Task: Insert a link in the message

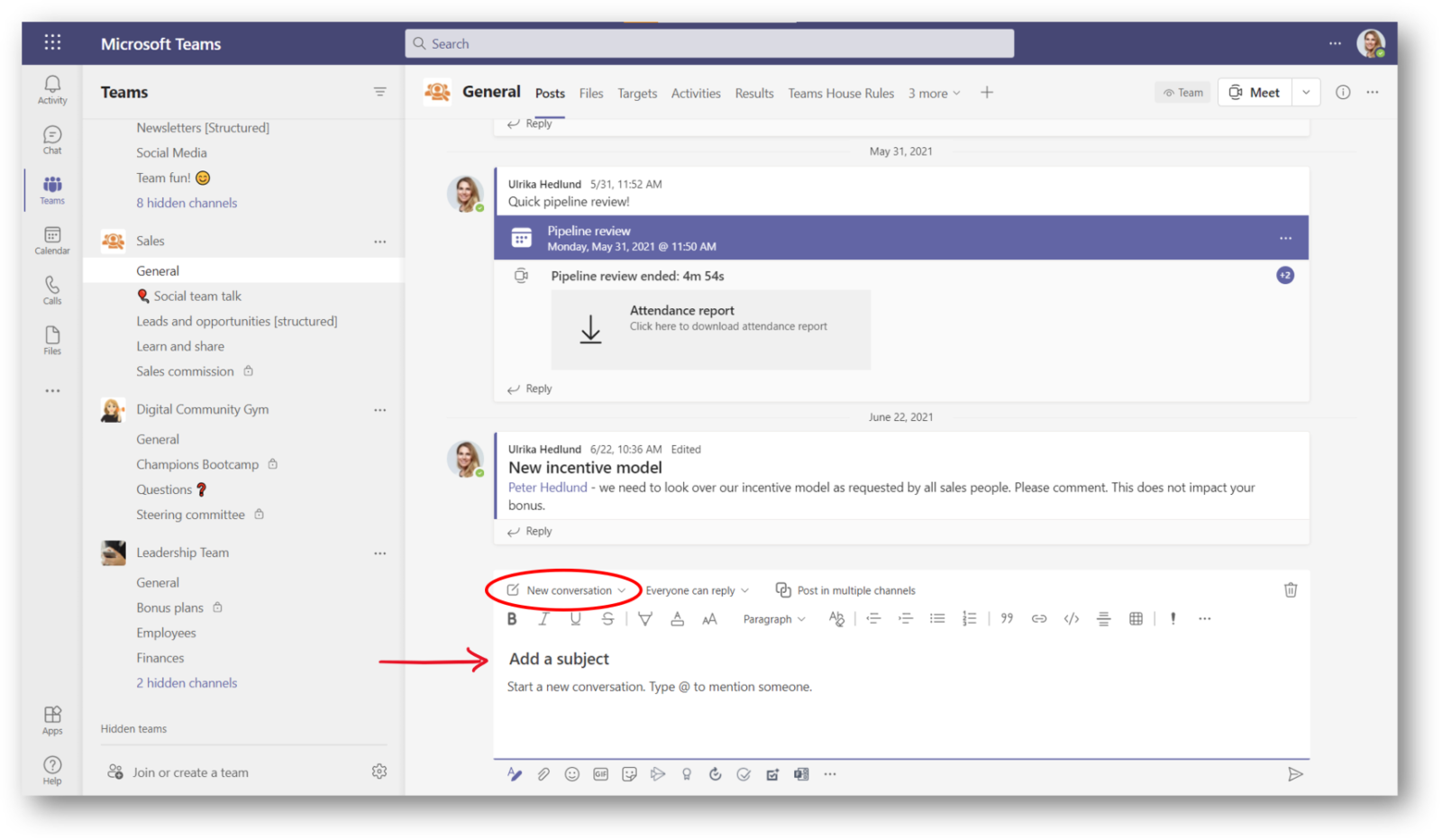Action: coord(1038,618)
